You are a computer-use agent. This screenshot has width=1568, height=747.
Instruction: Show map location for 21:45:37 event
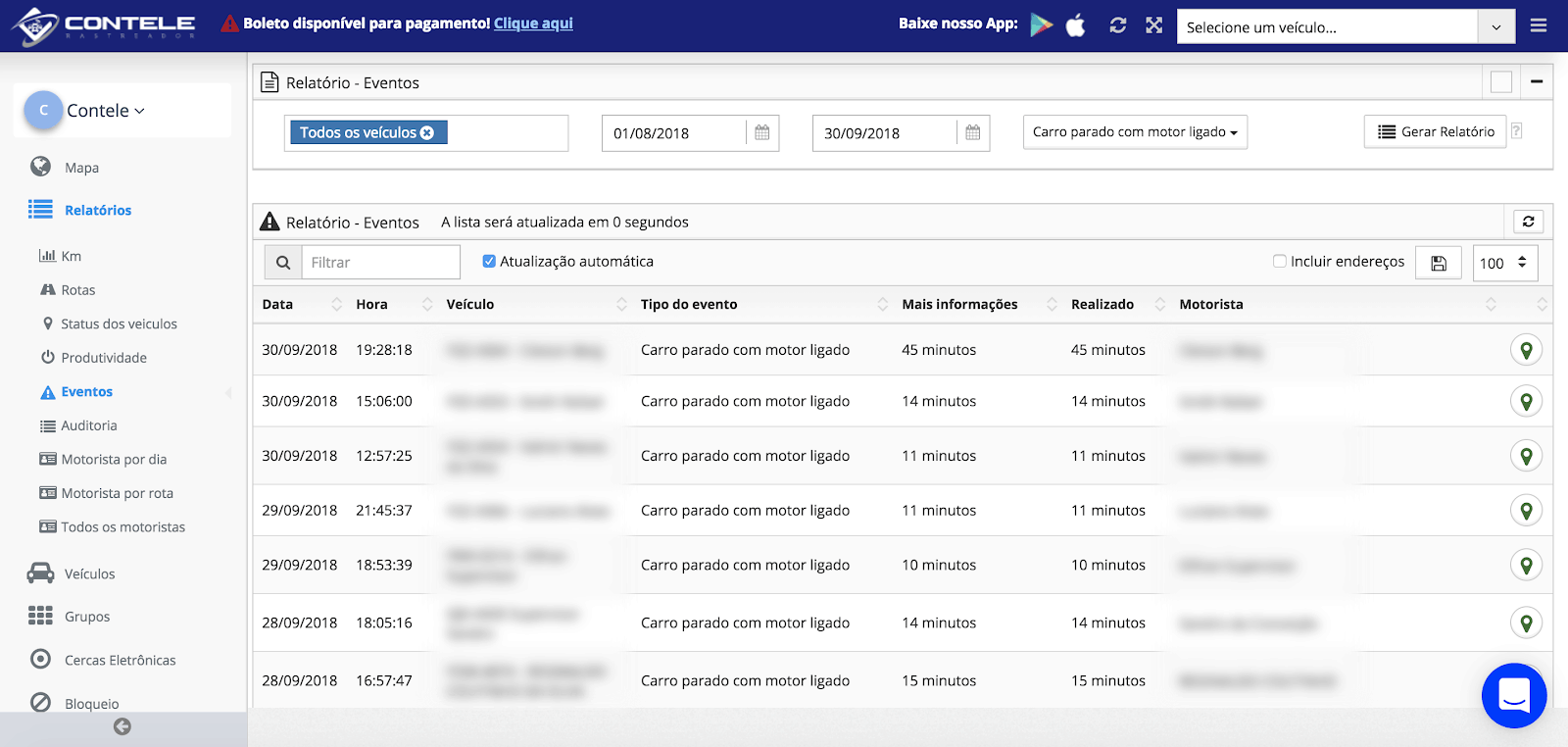point(1526,511)
